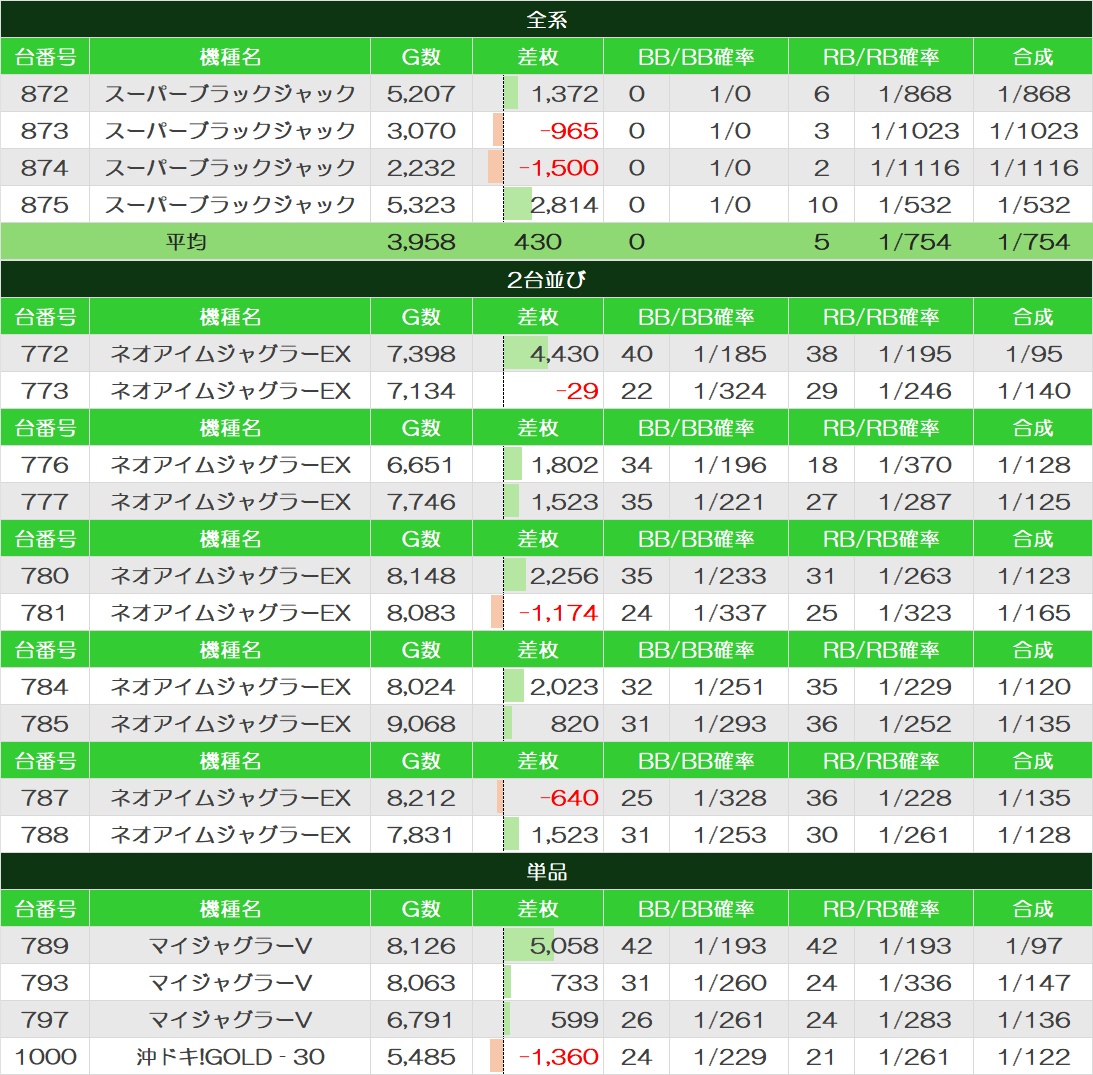Click the 差枚 value 820

574,723
